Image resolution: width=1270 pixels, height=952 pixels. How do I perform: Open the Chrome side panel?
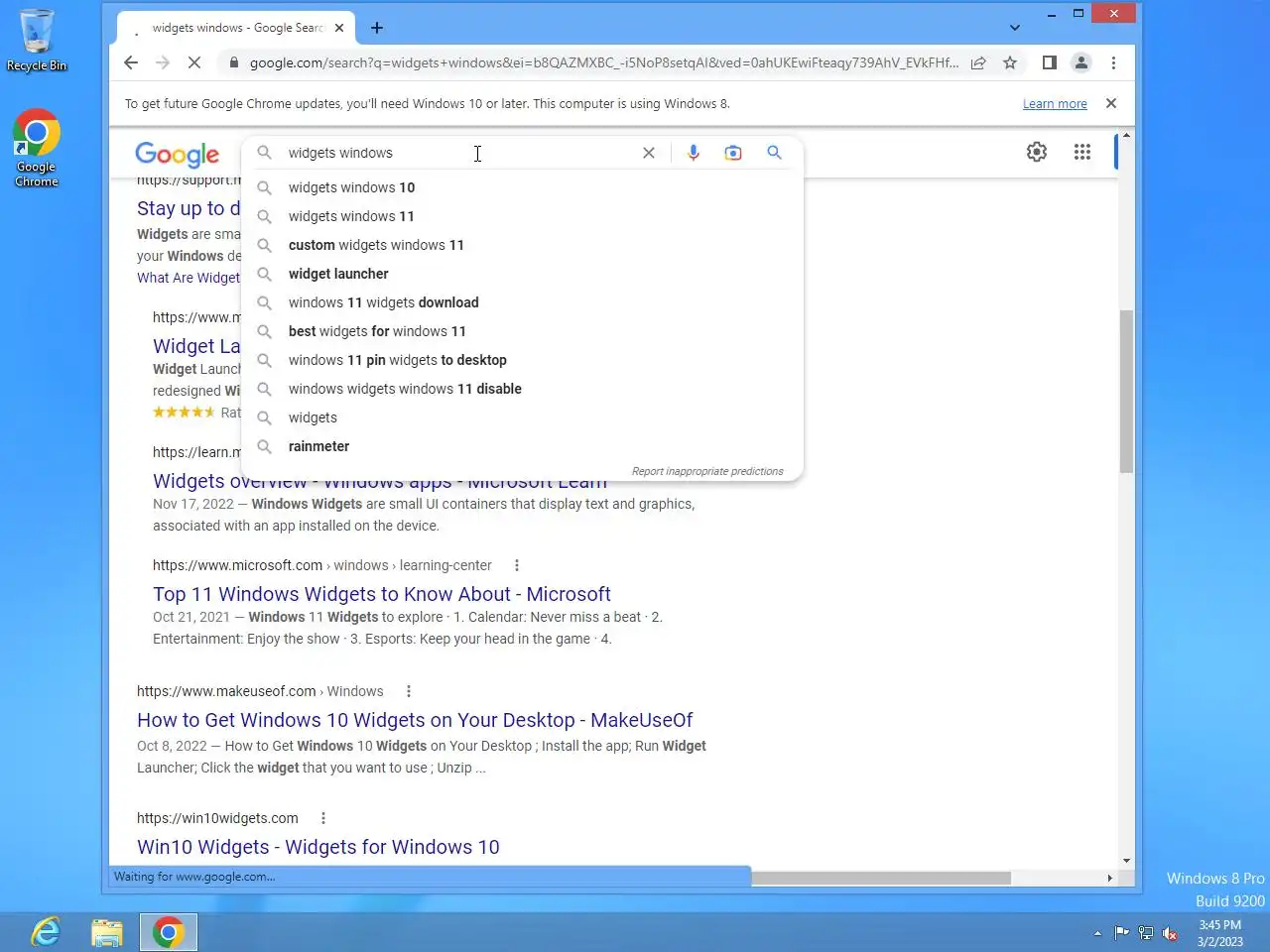(1049, 62)
